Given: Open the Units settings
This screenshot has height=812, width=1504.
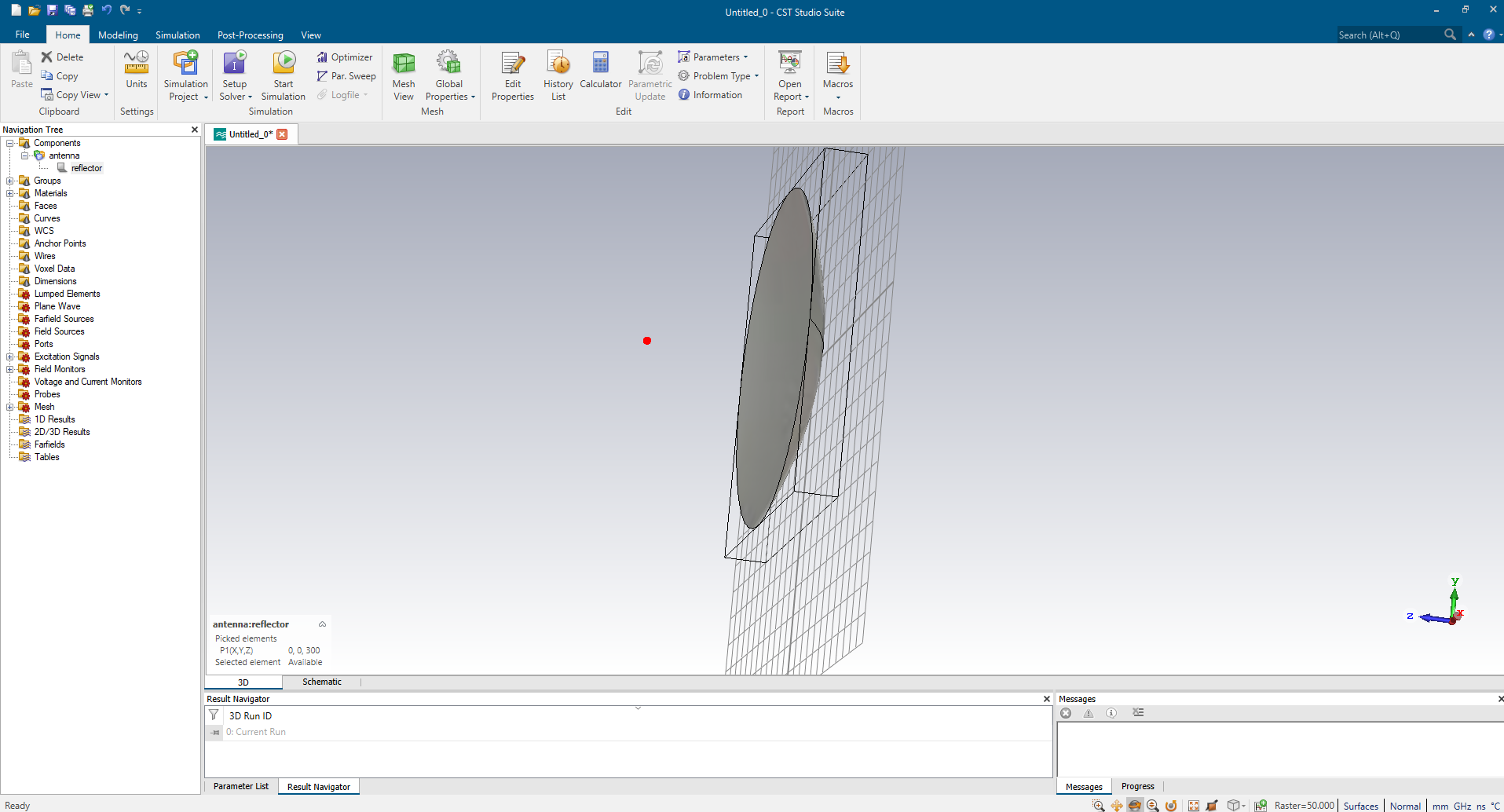Looking at the screenshot, I should (x=137, y=69).
